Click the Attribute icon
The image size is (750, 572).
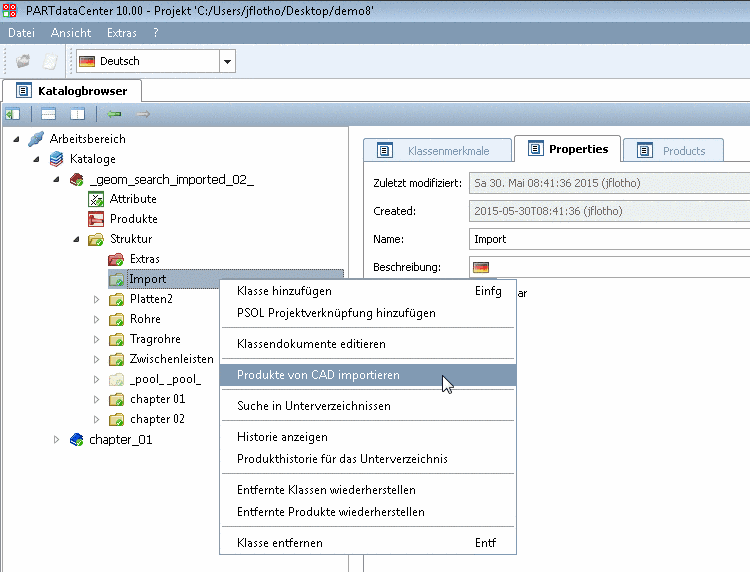tap(96, 199)
